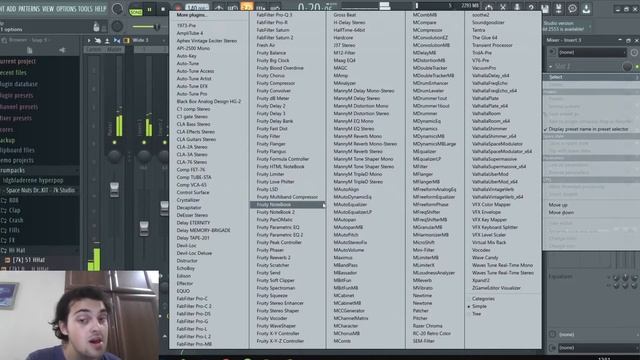Select Fruity Parametric EQ 2 plugin
Screen dimensions: 640x360
[x=280, y=235]
